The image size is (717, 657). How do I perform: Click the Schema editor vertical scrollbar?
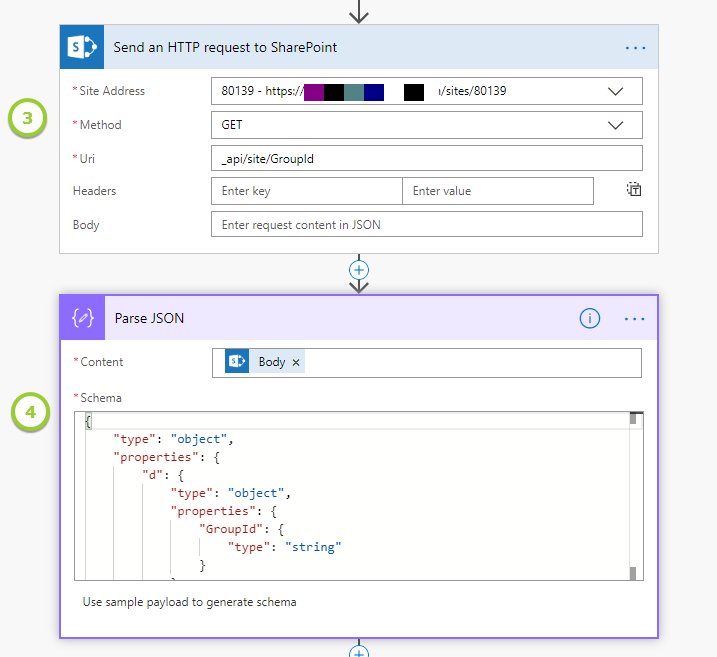(633, 495)
